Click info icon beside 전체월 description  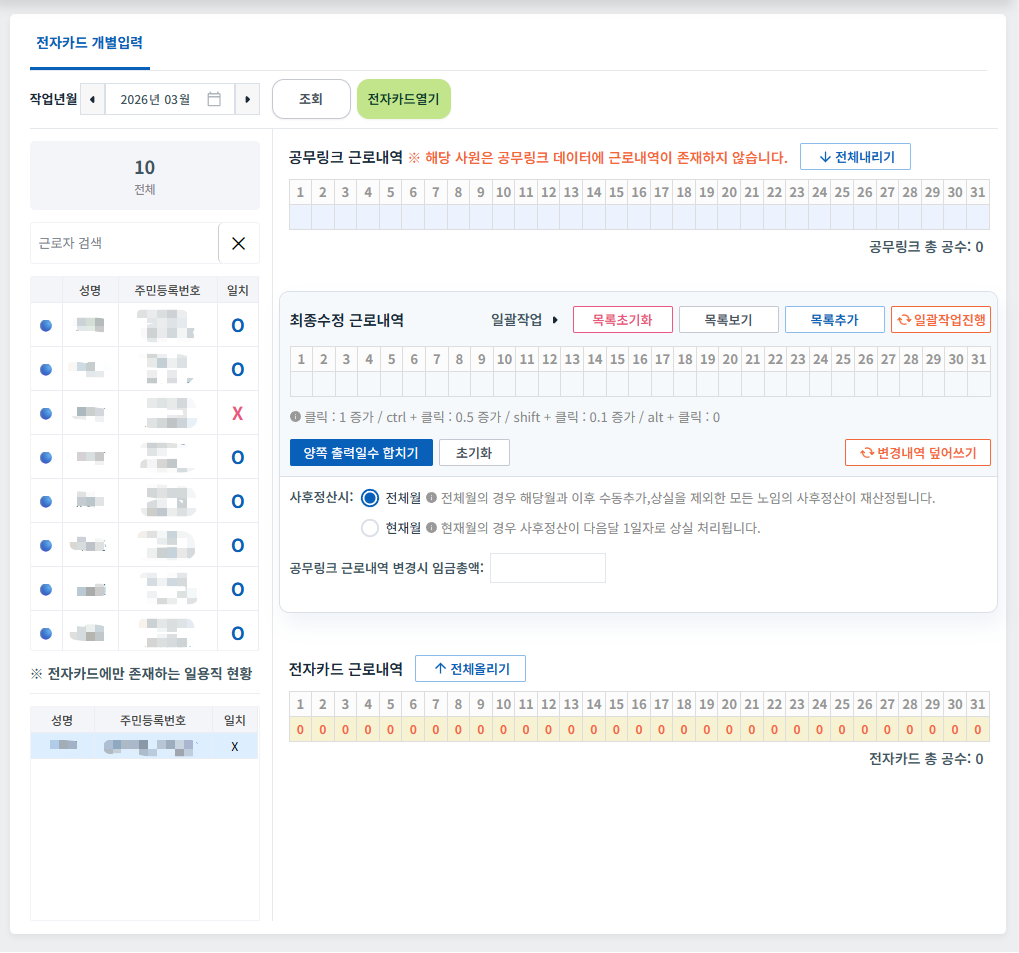click(431, 498)
